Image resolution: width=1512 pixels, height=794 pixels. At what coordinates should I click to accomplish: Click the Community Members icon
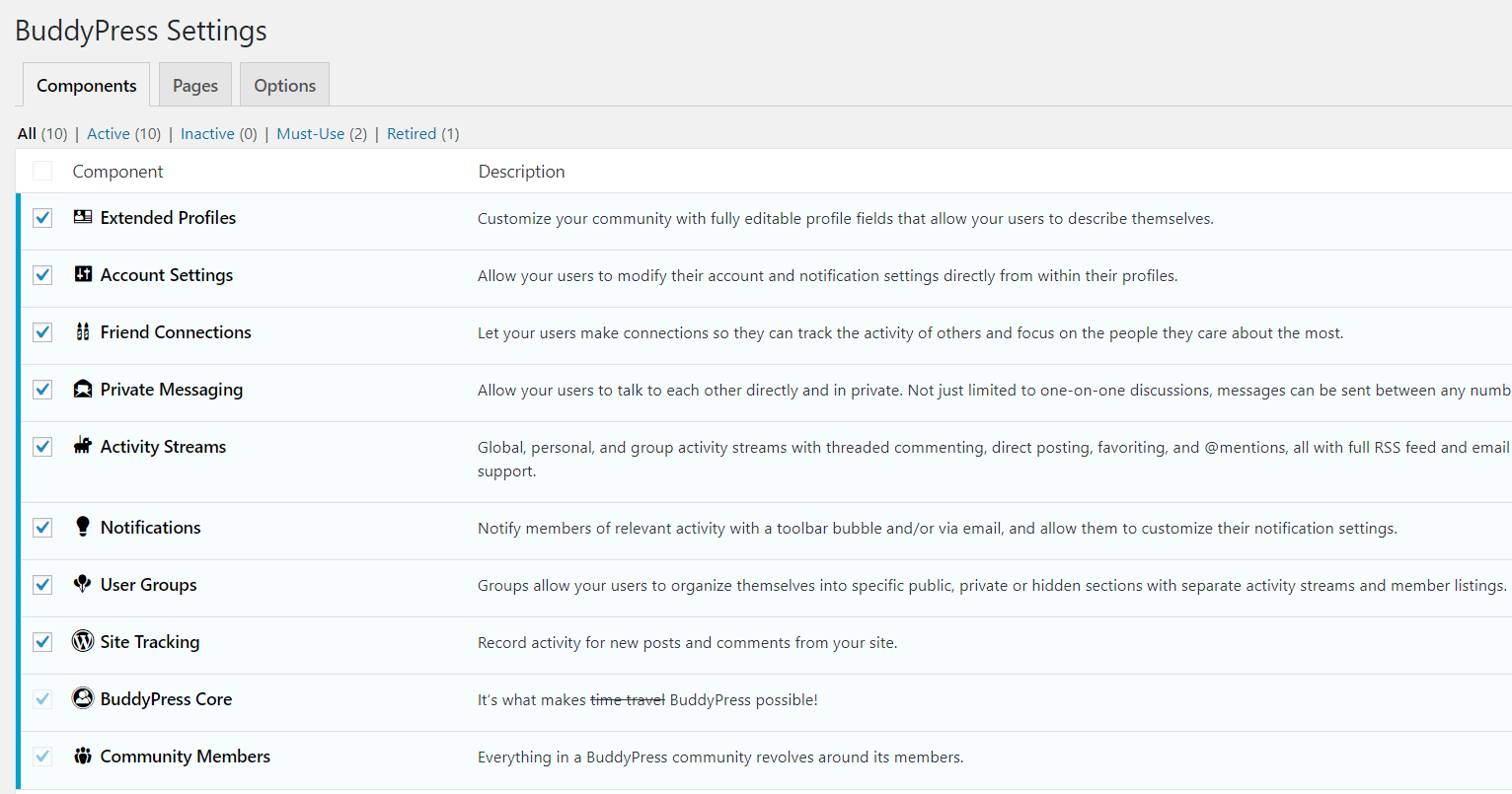pyautogui.click(x=83, y=756)
